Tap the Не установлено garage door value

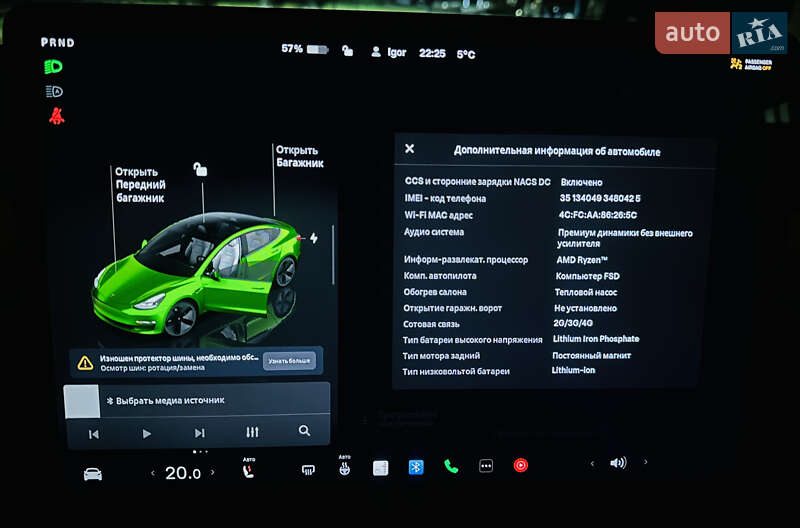pos(585,308)
